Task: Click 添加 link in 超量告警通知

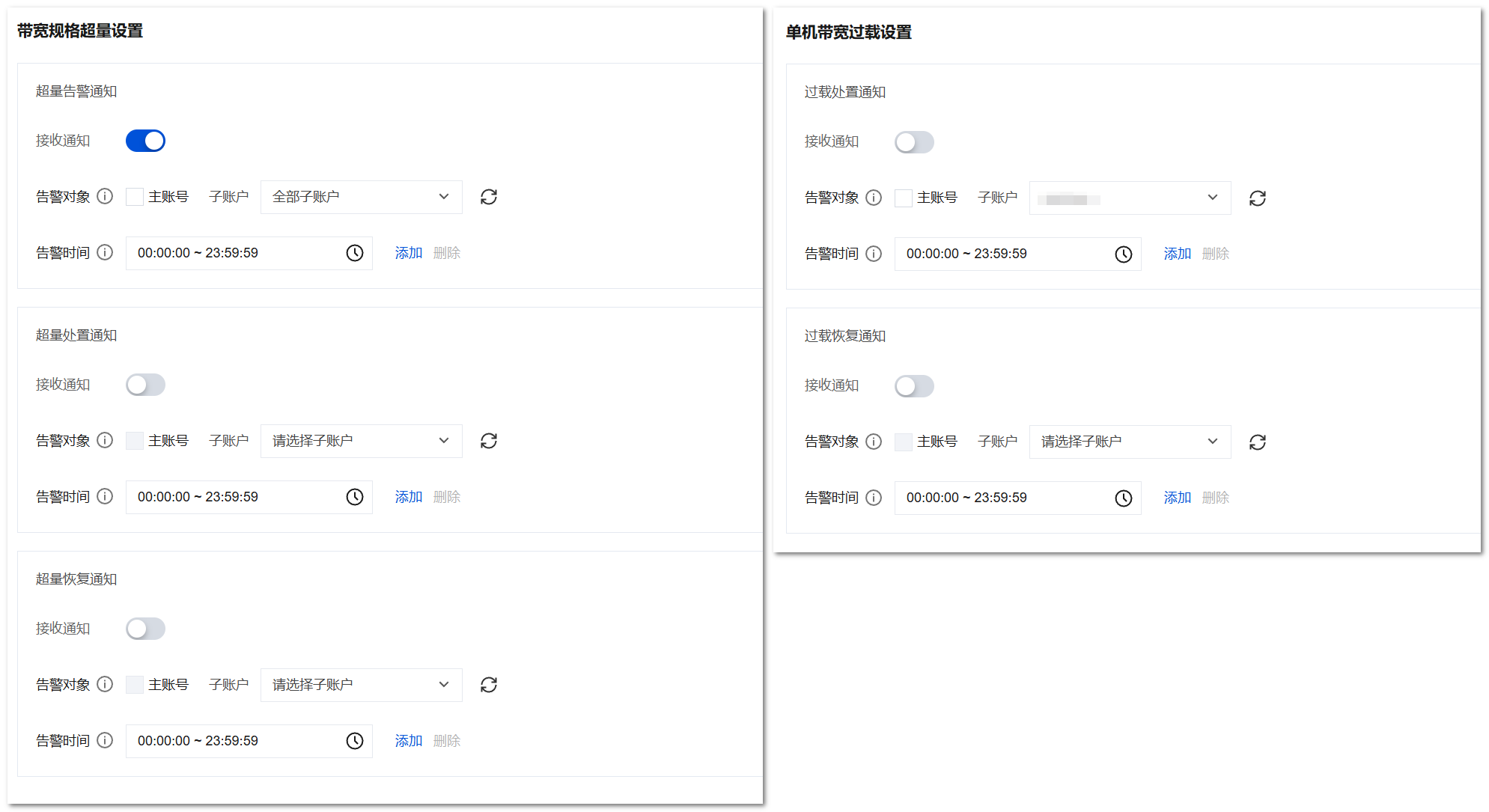Action: pyautogui.click(x=409, y=253)
